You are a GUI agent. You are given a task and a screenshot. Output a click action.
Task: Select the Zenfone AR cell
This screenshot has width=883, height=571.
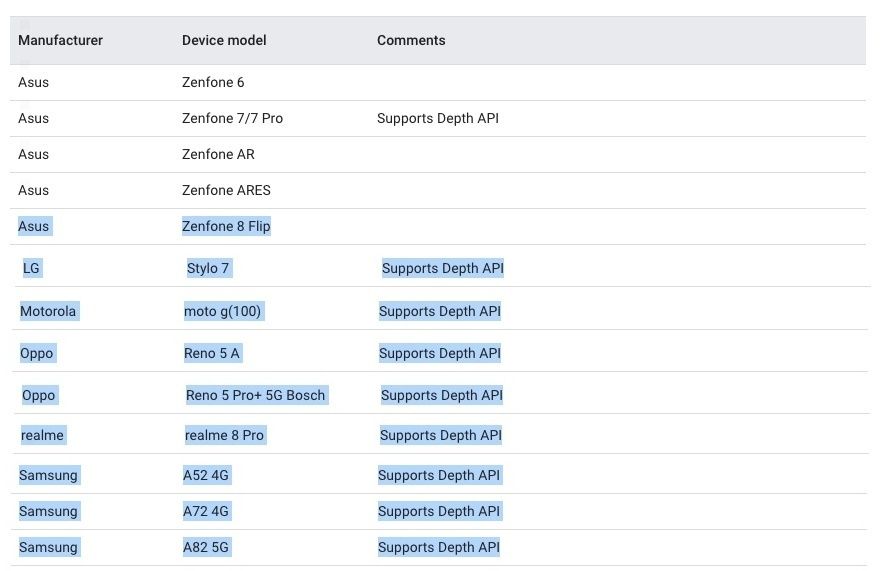218,154
